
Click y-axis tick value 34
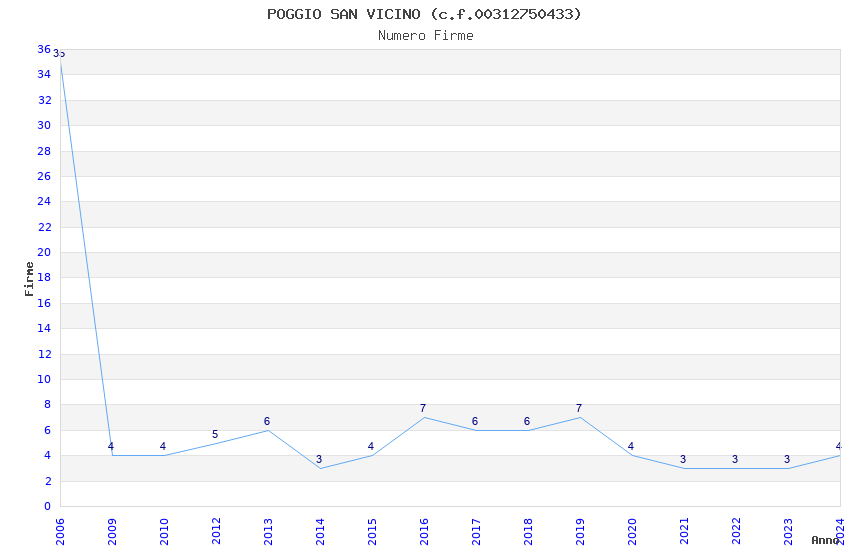tap(44, 74)
